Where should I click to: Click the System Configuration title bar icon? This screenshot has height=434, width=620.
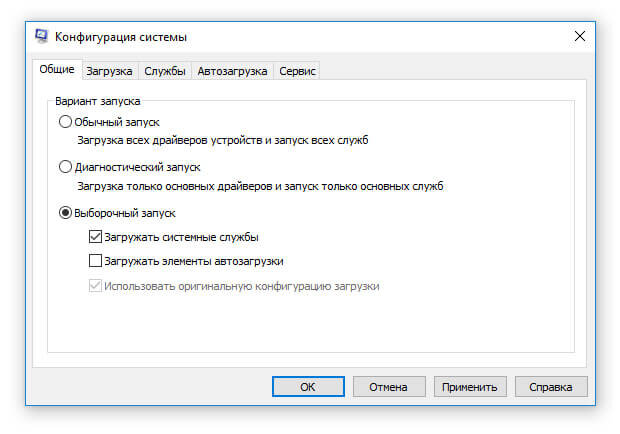[41, 36]
